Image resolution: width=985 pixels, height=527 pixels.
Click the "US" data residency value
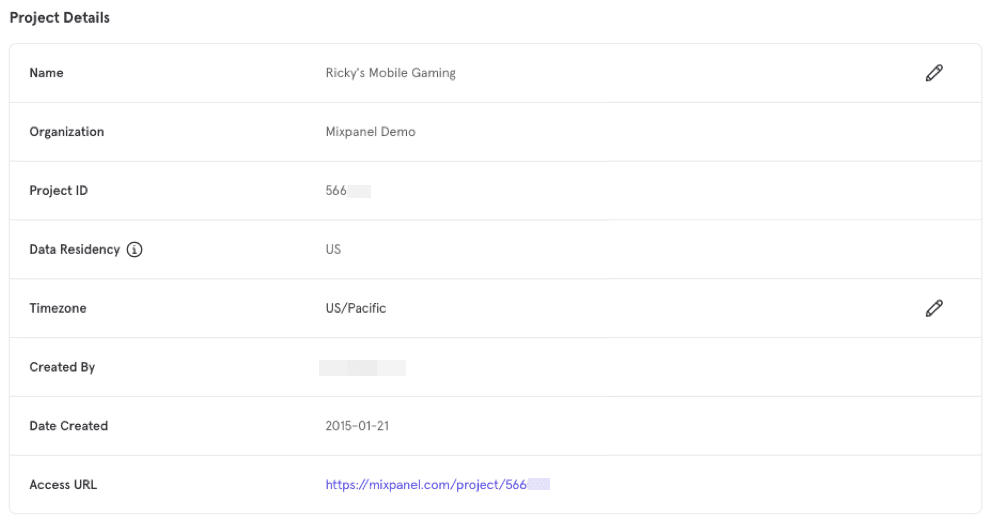[x=333, y=250]
